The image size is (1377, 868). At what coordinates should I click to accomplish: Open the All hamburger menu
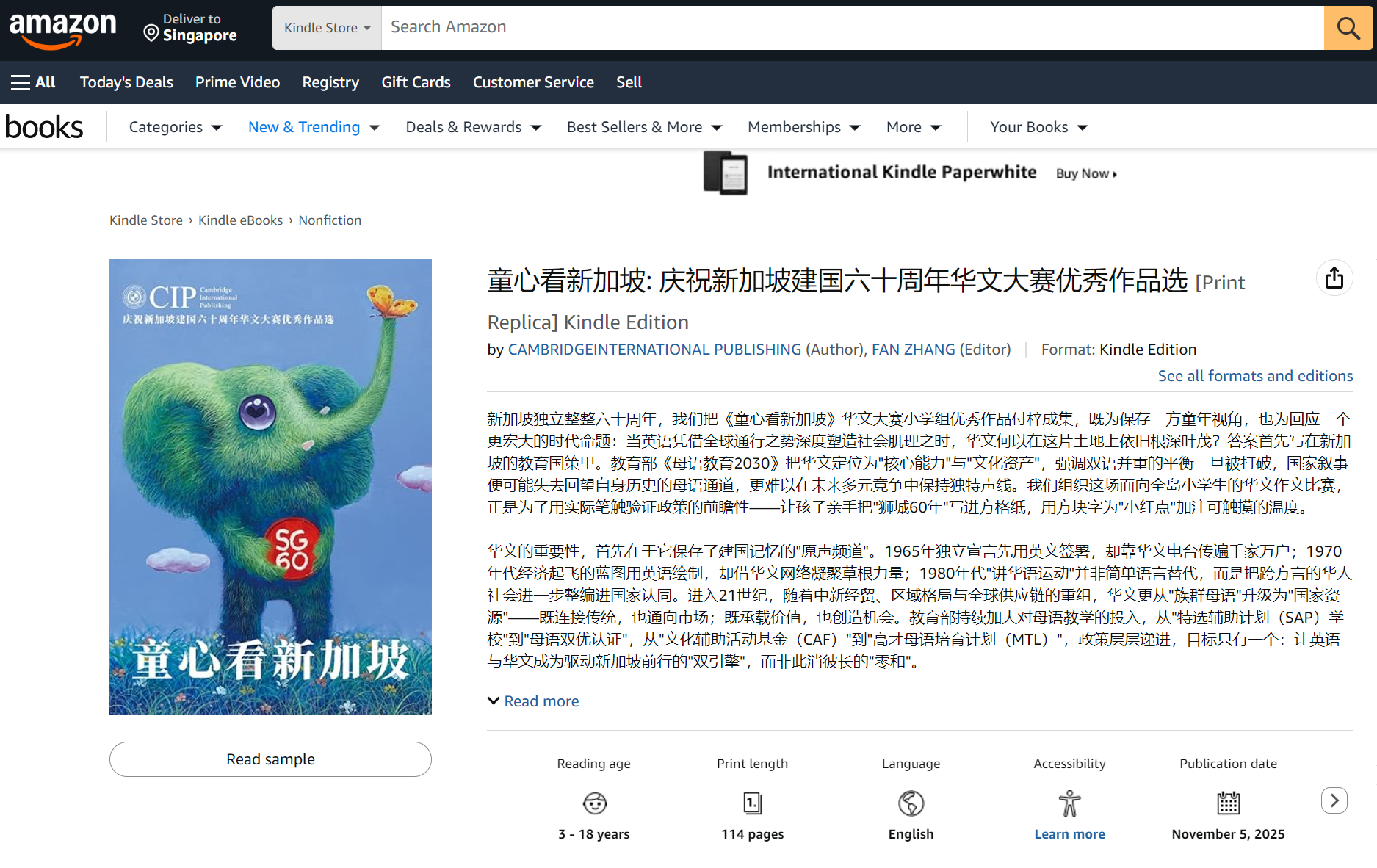pos(33,82)
